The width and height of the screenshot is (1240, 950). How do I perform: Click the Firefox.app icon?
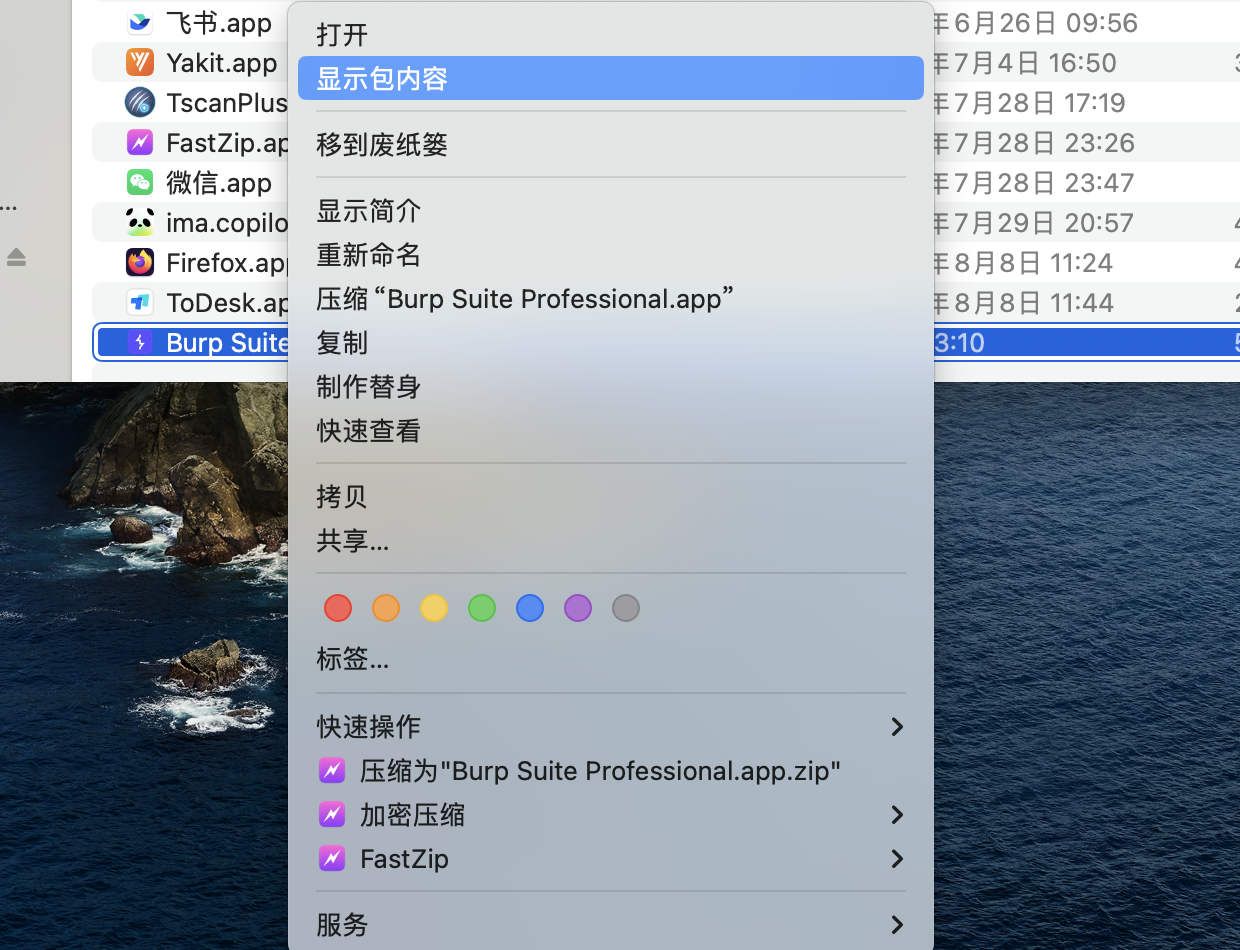(x=140, y=262)
